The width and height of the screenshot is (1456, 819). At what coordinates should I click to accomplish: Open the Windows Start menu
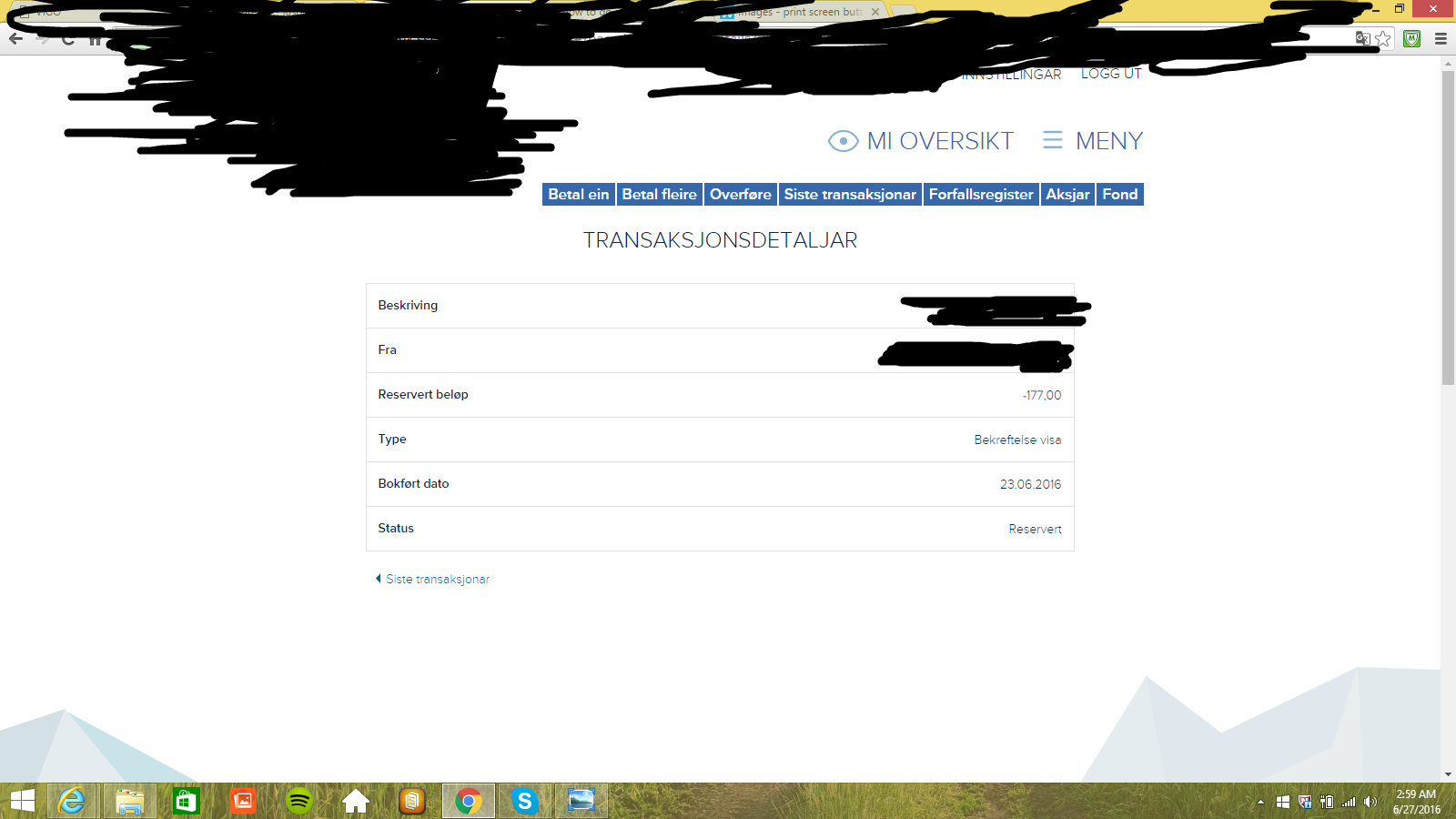[x=23, y=801]
